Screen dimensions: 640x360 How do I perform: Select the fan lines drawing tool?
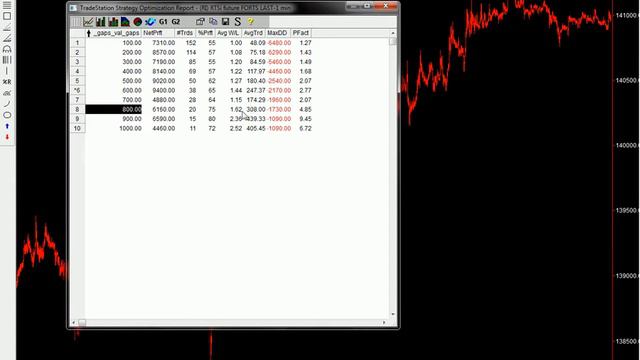[x=7, y=38]
